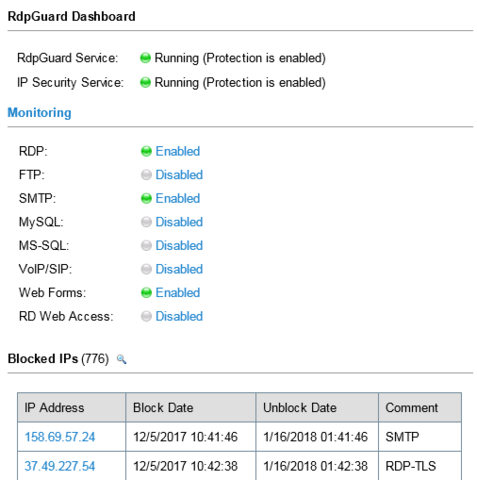Toggle RDP monitoring via Enabled link

[178, 151]
